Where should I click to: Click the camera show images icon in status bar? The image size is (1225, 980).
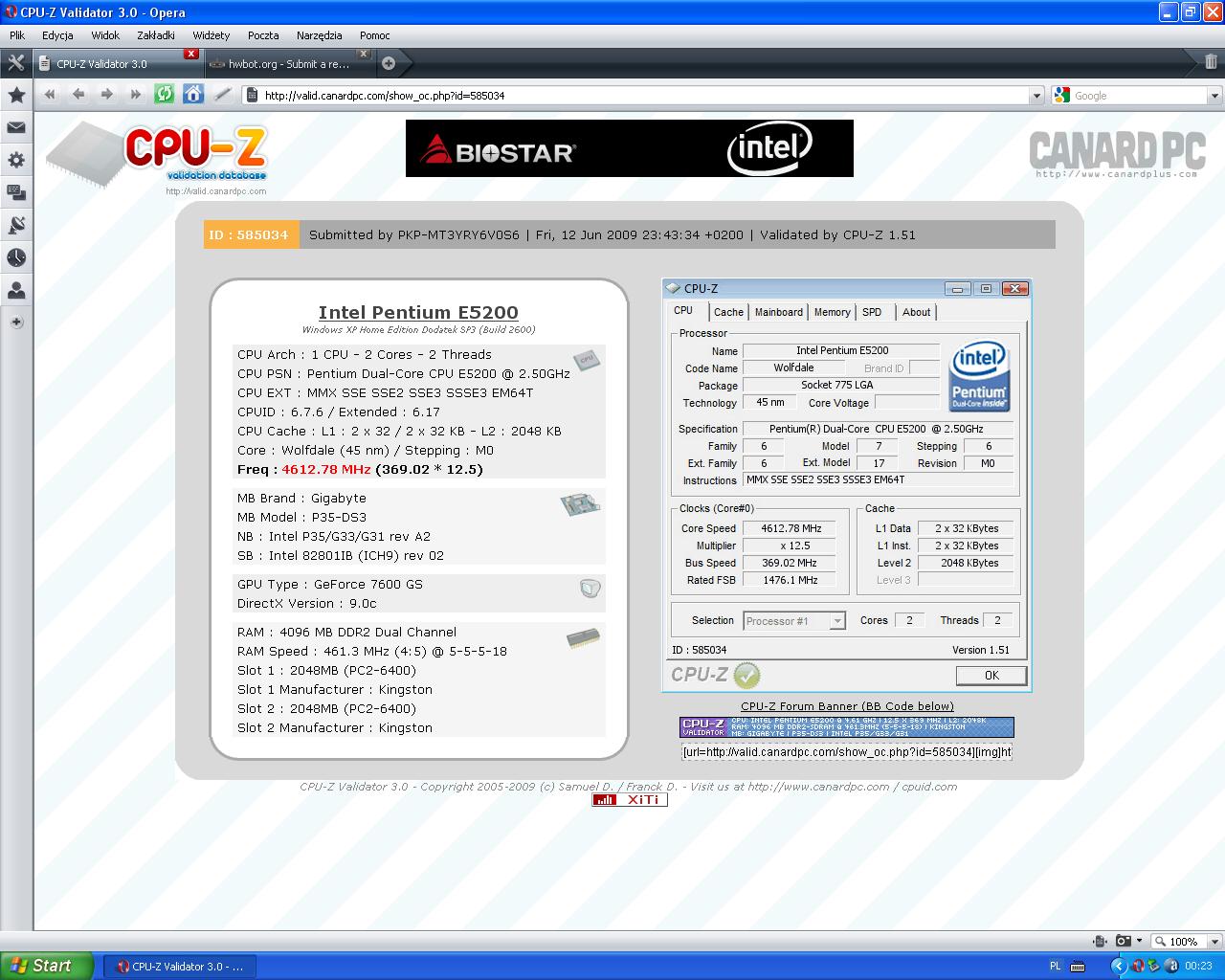(x=1124, y=941)
